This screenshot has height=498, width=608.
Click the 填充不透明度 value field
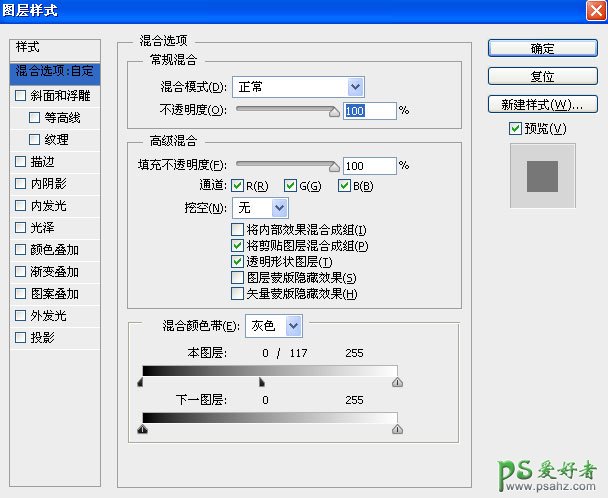point(370,166)
